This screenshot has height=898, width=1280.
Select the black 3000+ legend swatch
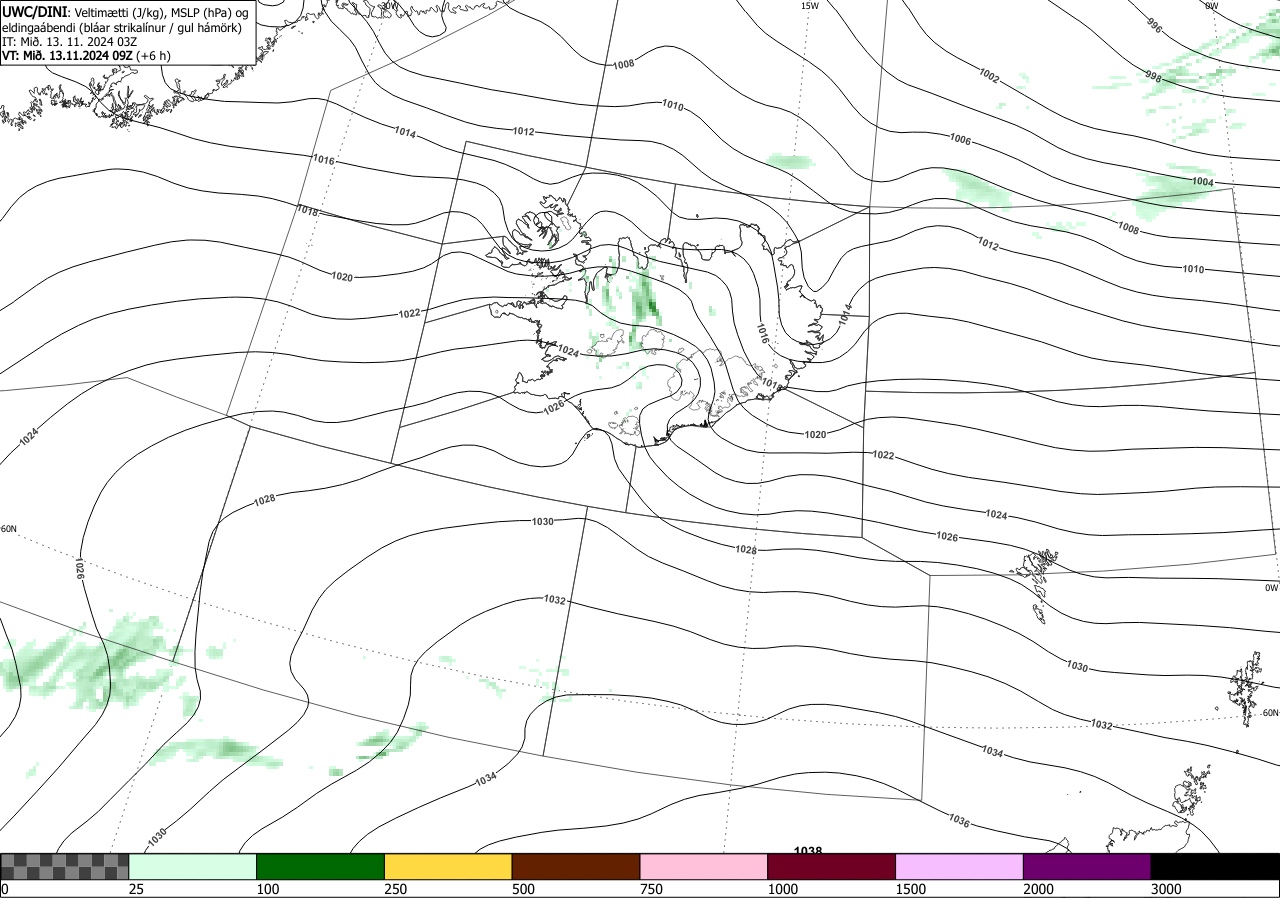1215,866
